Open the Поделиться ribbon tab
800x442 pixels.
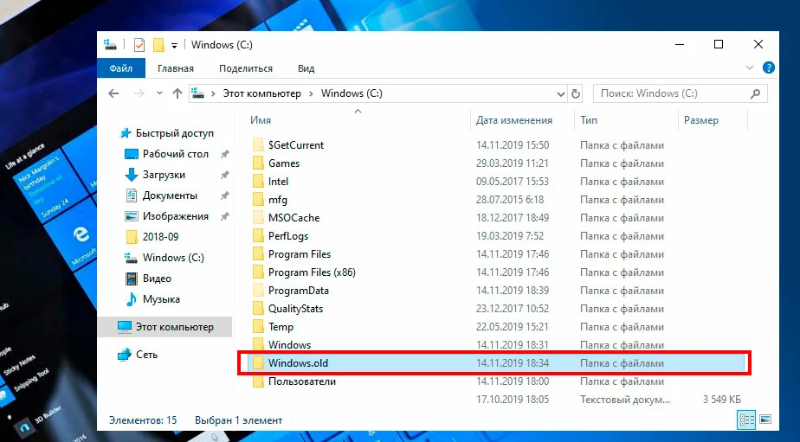coord(246,68)
